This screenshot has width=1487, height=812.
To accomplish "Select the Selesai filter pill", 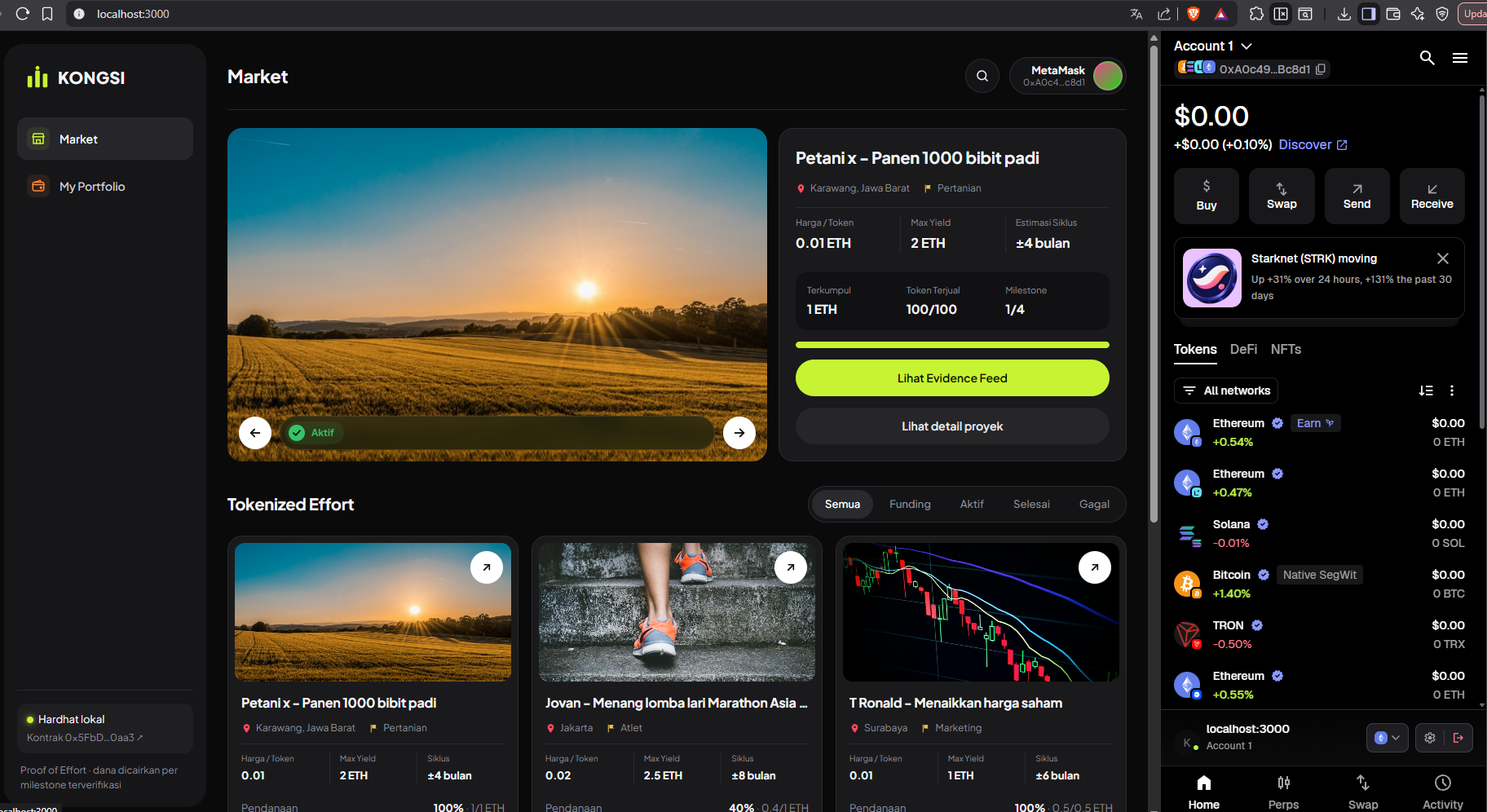I will point(1031,504).
